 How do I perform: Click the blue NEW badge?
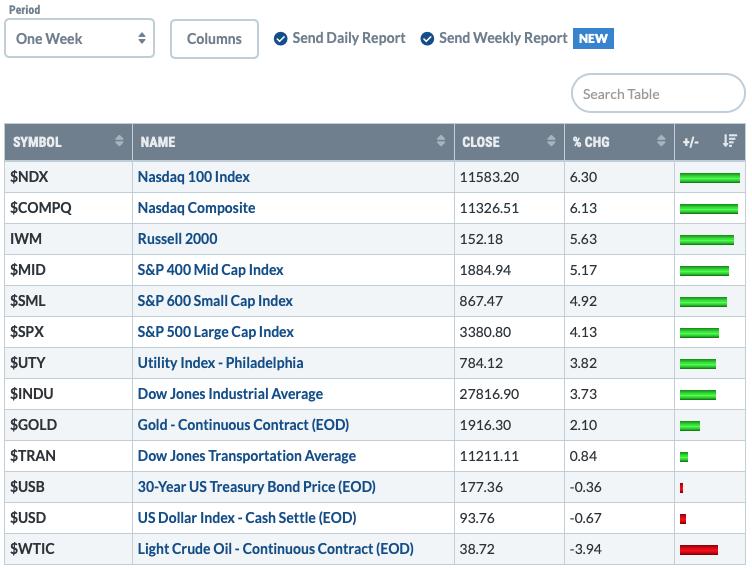593,38
